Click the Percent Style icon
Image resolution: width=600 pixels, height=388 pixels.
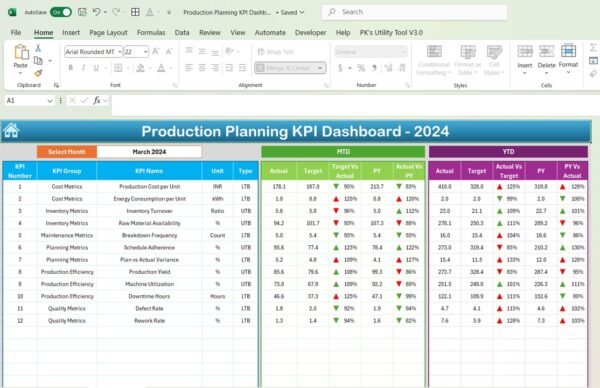(361, 68)
